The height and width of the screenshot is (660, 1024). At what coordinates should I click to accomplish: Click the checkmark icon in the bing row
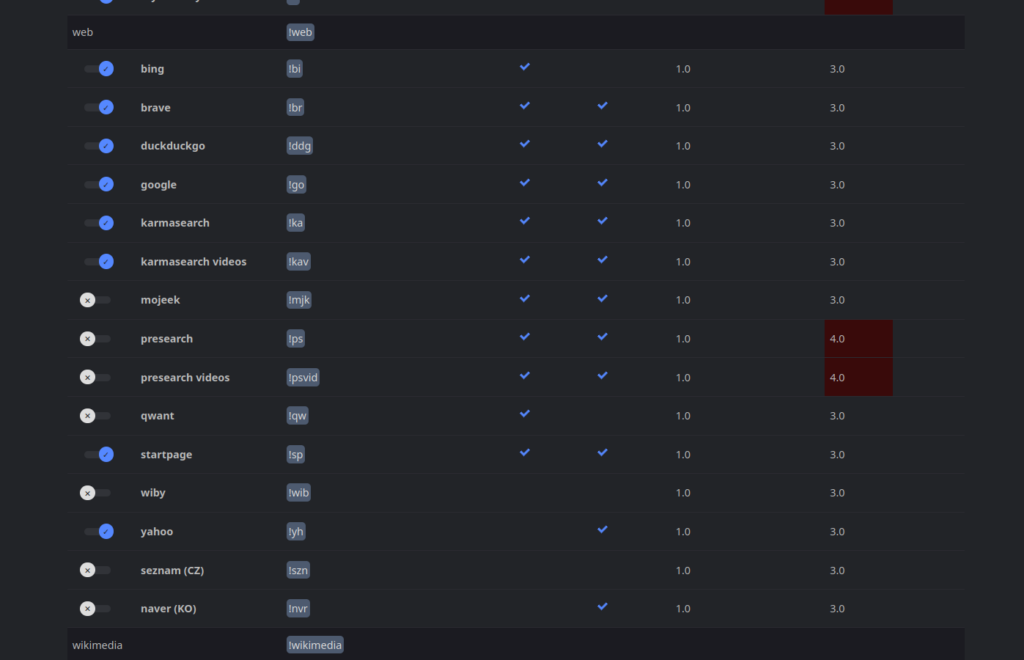click(x=525, y=67)
